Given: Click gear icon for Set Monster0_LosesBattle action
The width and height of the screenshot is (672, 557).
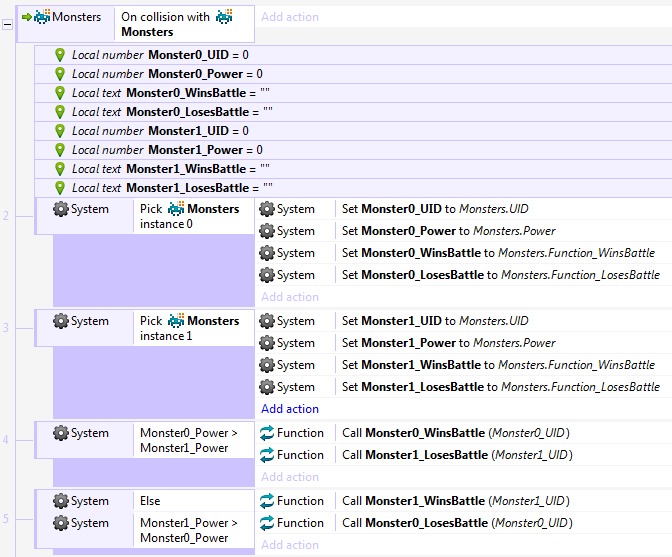Looking at the screenshot, I should pos(267,275).
